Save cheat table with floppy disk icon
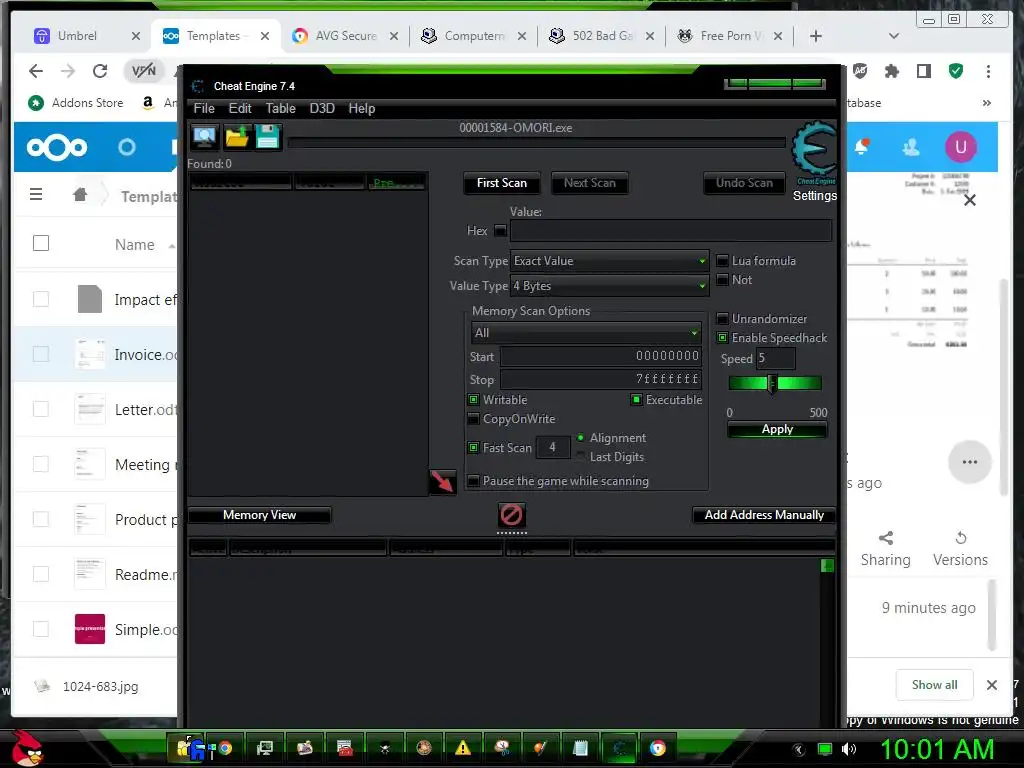Screen dimensions: 1024x768 point(267,137)
